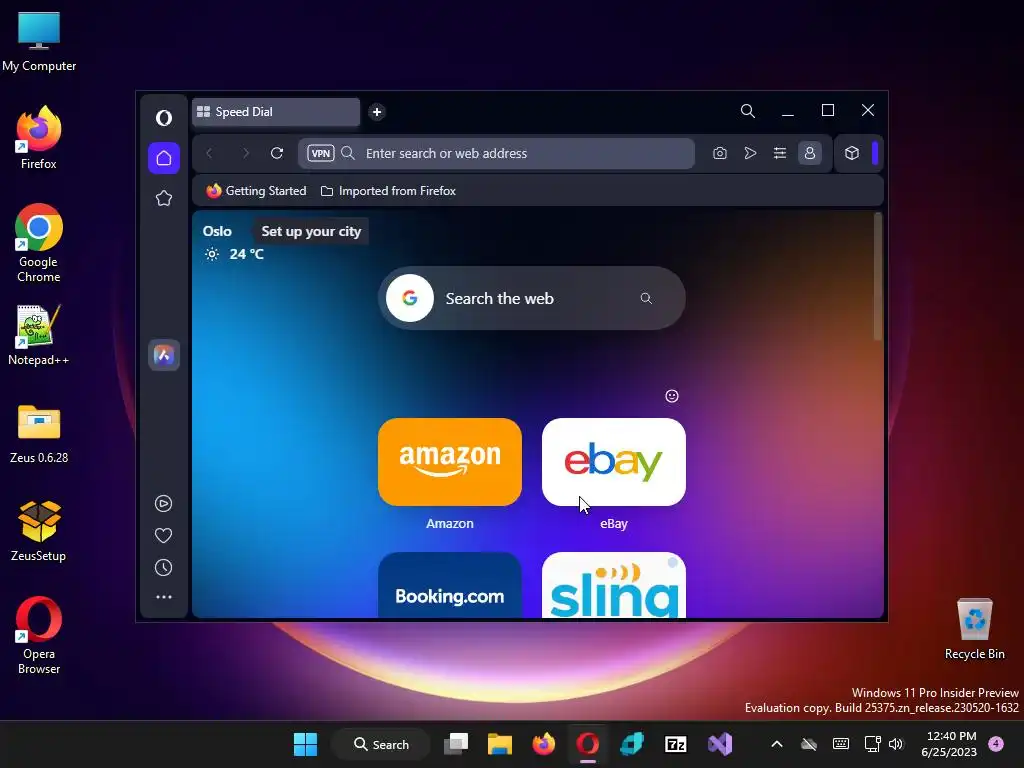Open the Amazon speed dial tile
1024x768 pixels.
coord(450,462)
